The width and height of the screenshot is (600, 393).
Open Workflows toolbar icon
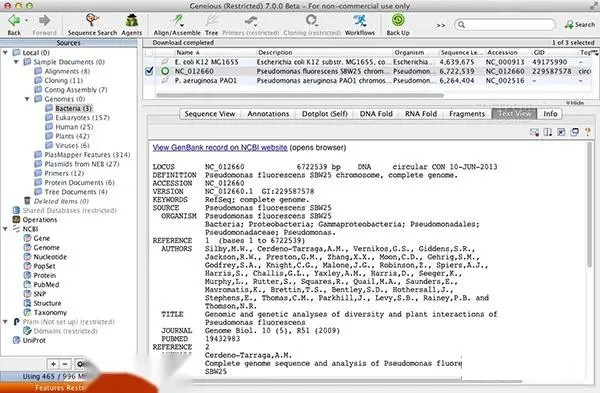point(360,24)
